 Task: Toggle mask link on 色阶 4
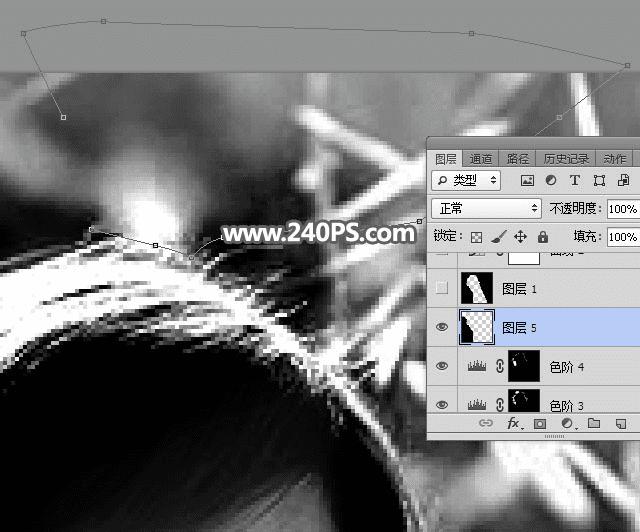[500, 366]
